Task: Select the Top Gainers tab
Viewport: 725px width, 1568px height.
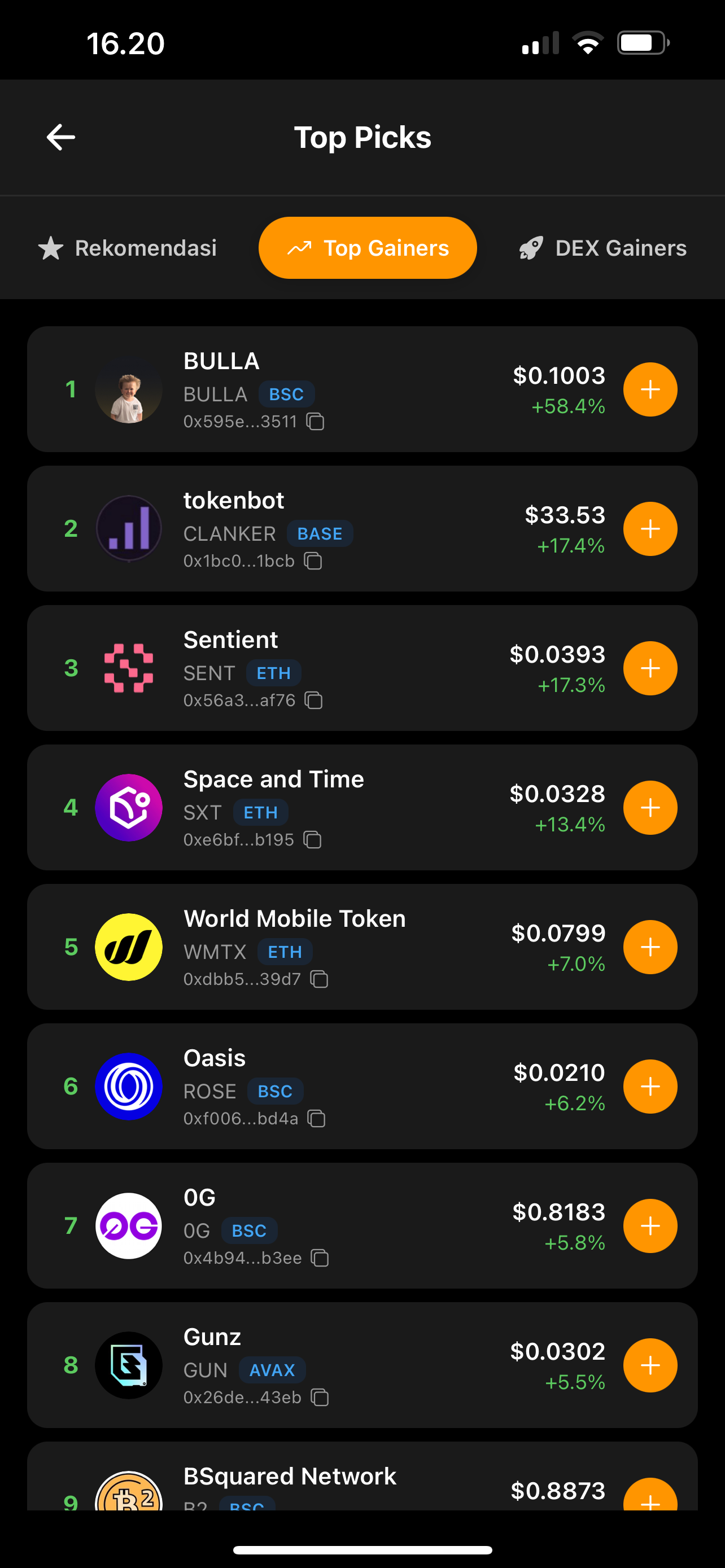Action: (368, 248)
